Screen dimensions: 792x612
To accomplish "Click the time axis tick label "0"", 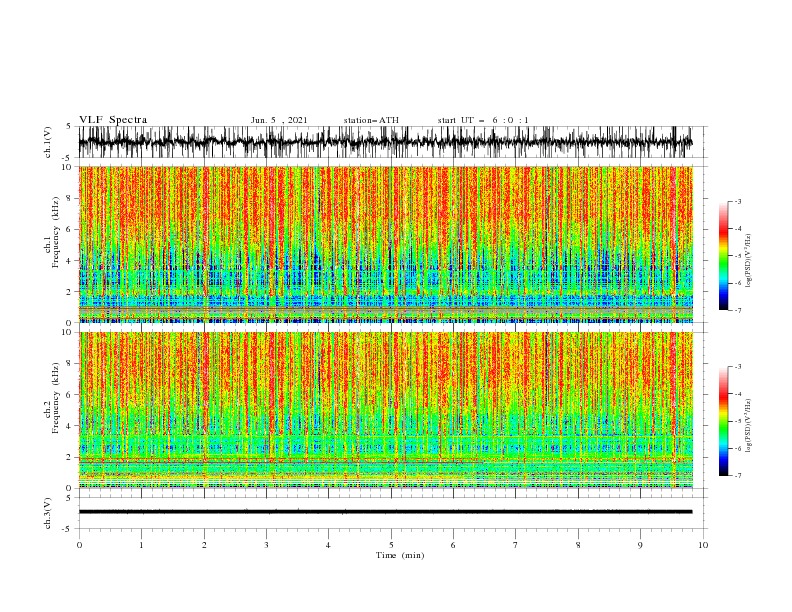I will pyautogui.click(x=79, y=545).
